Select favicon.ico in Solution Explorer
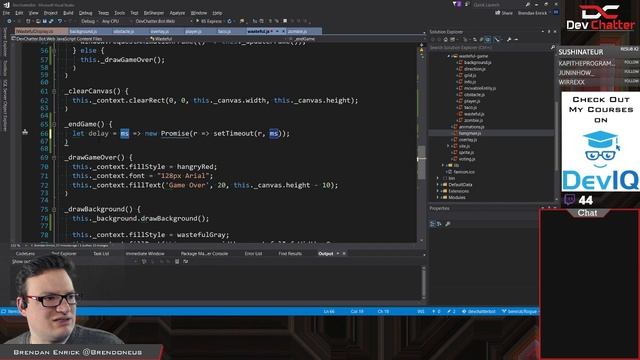The height and width of the screenshot is (360, 640). coord(464,172)
